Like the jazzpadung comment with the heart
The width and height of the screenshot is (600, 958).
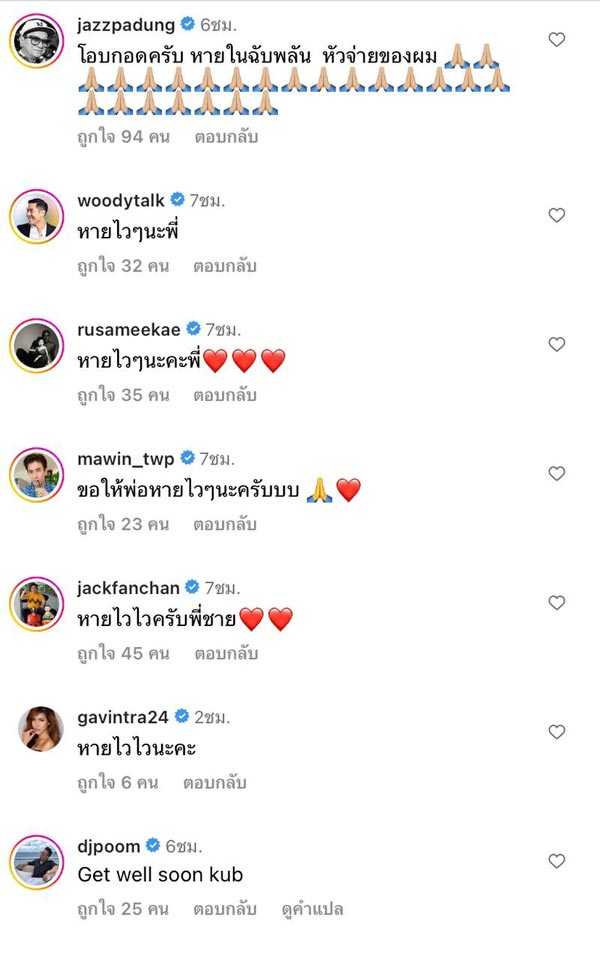(x=557, y=40)
